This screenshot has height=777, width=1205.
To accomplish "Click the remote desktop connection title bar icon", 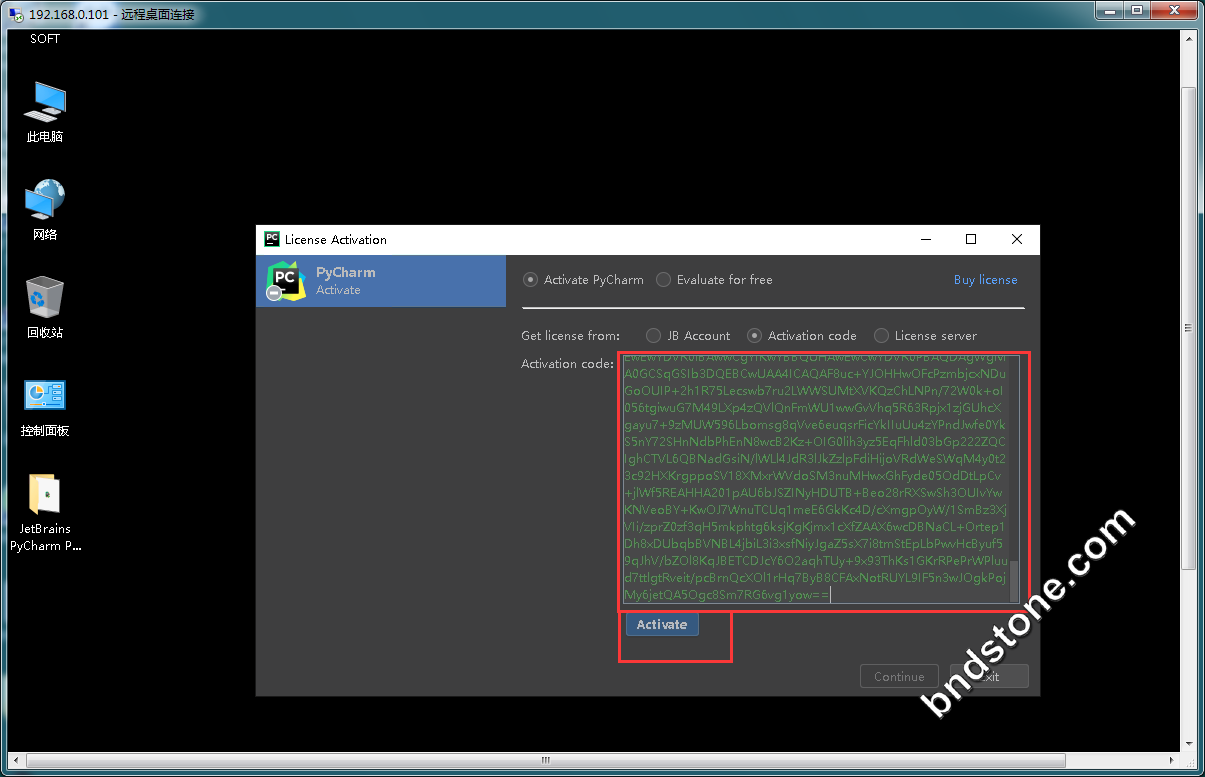I will pyautogui.click(x=16, y=15).
